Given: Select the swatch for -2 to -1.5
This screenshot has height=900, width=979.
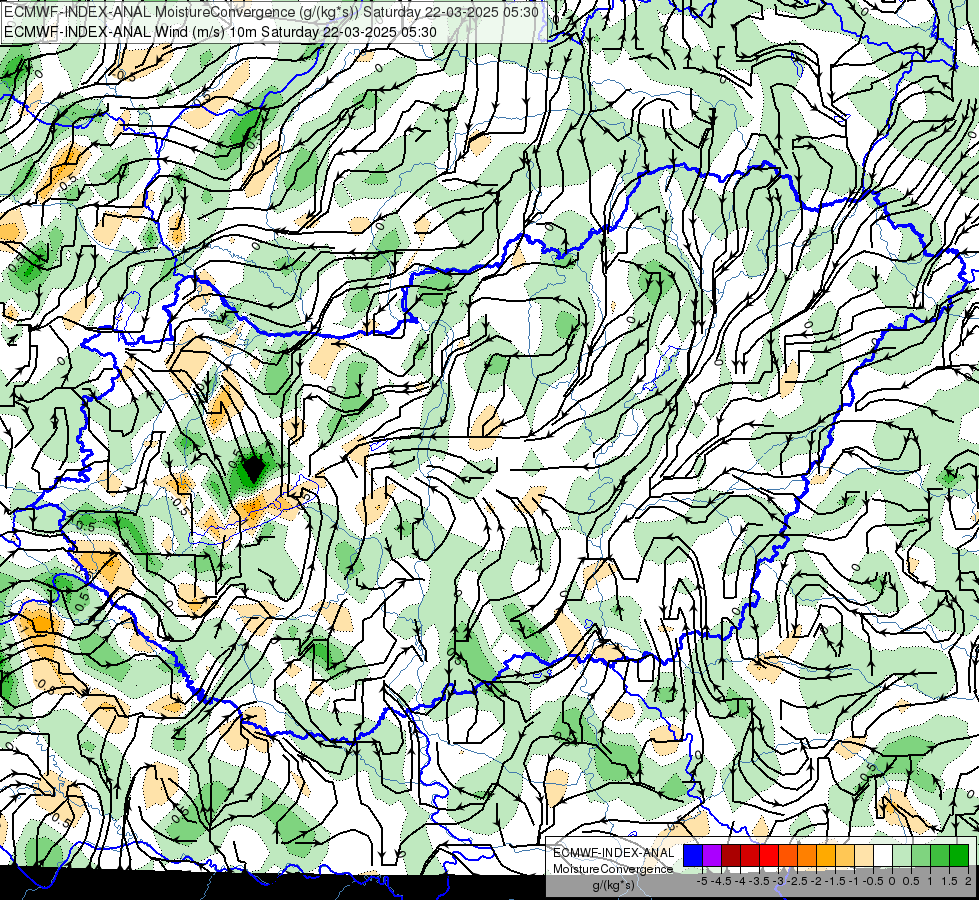Looking at the screenshot, I should pyautogui.click(x=826, y=855).
